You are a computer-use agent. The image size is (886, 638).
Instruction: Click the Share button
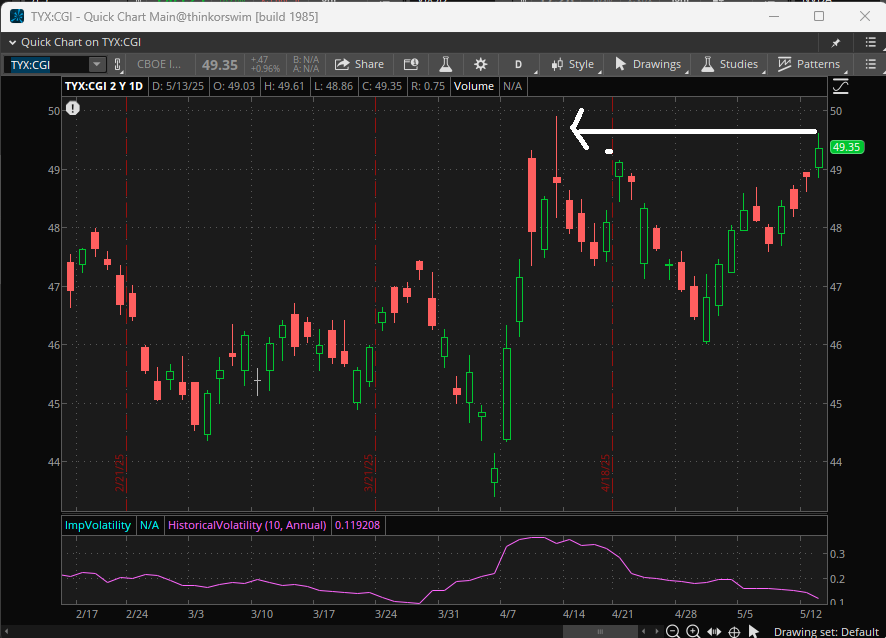(359, 64)
